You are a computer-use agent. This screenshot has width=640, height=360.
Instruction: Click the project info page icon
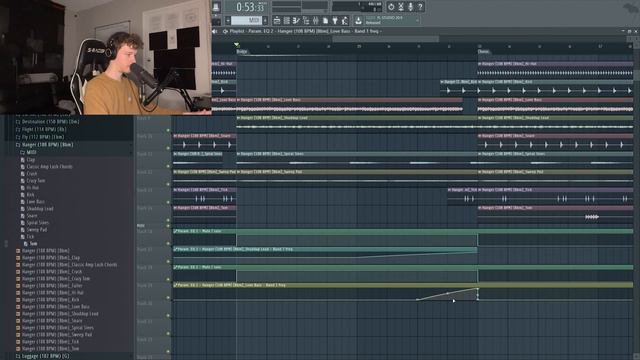pyautogui.click(x=325, y=20)
